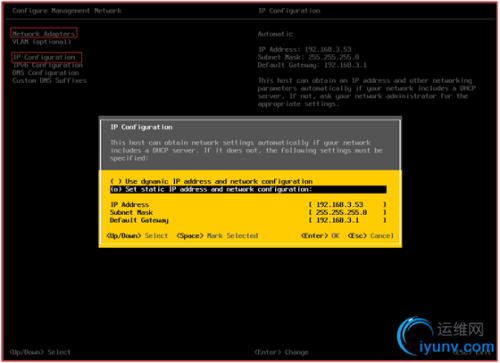Select IPv6 Configuration menu entry
The width and height of the screenshot is (500, 363).
click(x=48, y=65)
